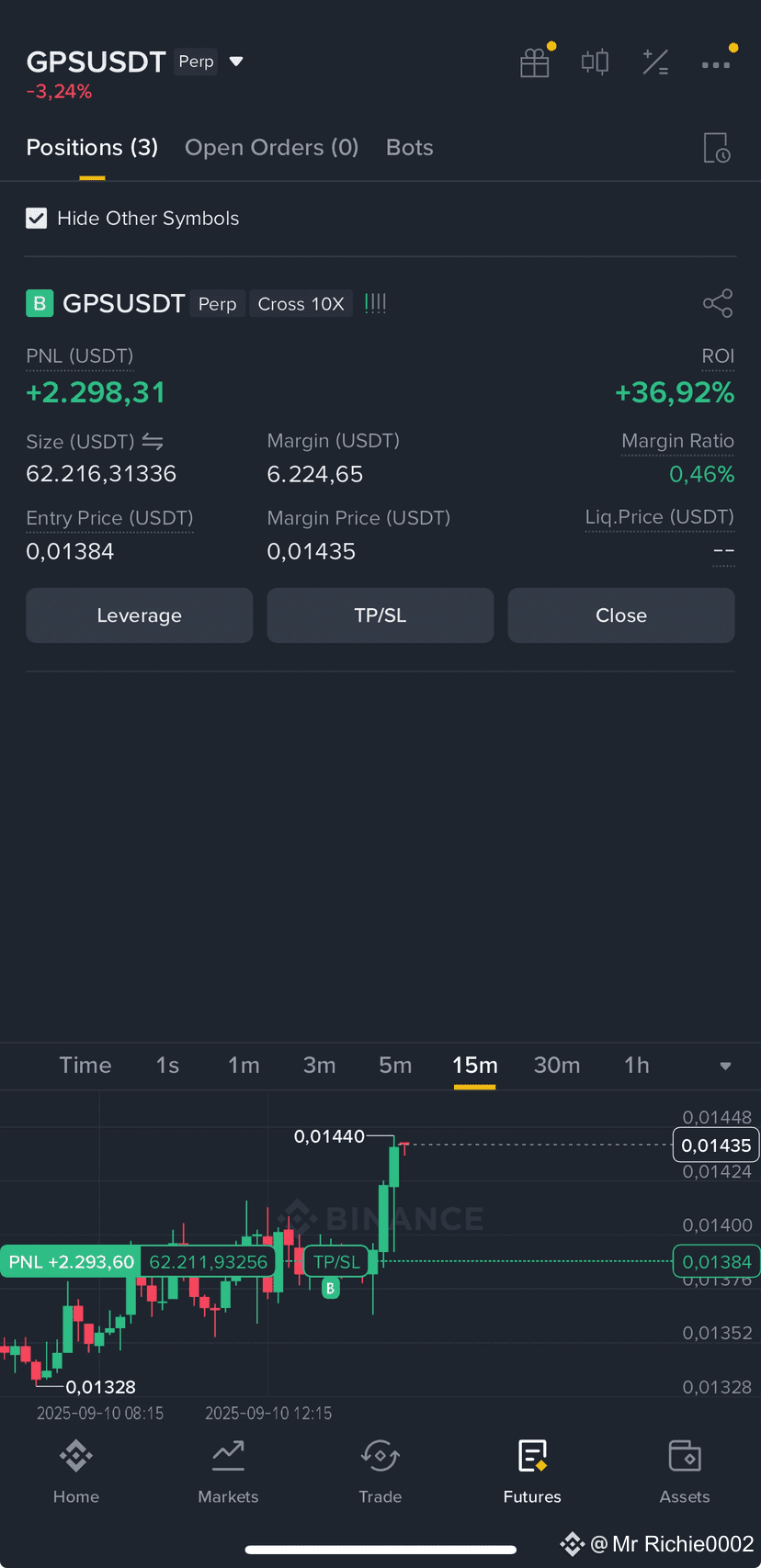761x1568 pixels.
Task: Select the 1h chart interval
Action: [x=637, y=1066]
